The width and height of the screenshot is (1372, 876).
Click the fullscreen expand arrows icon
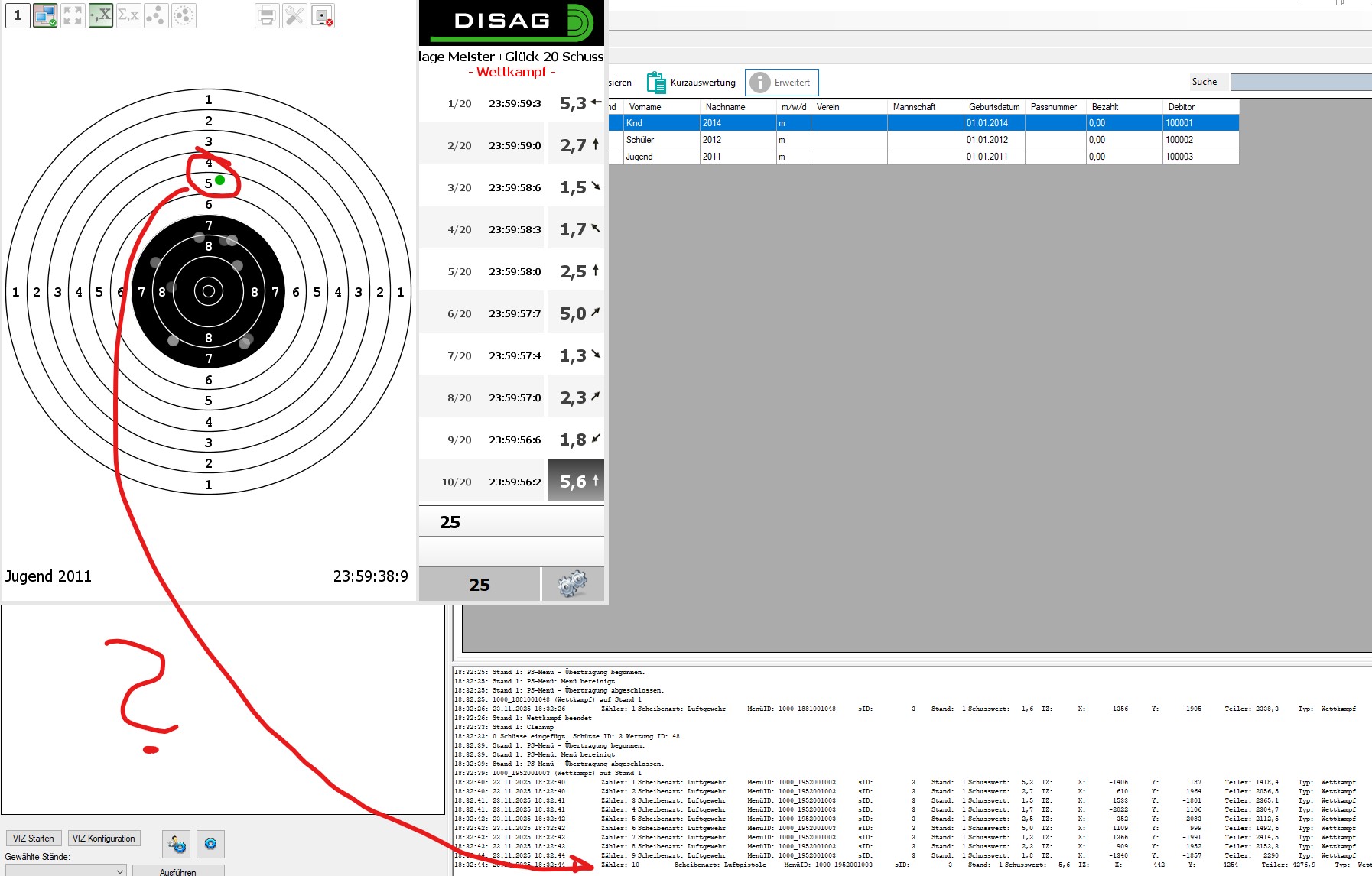tap(73, 15)
